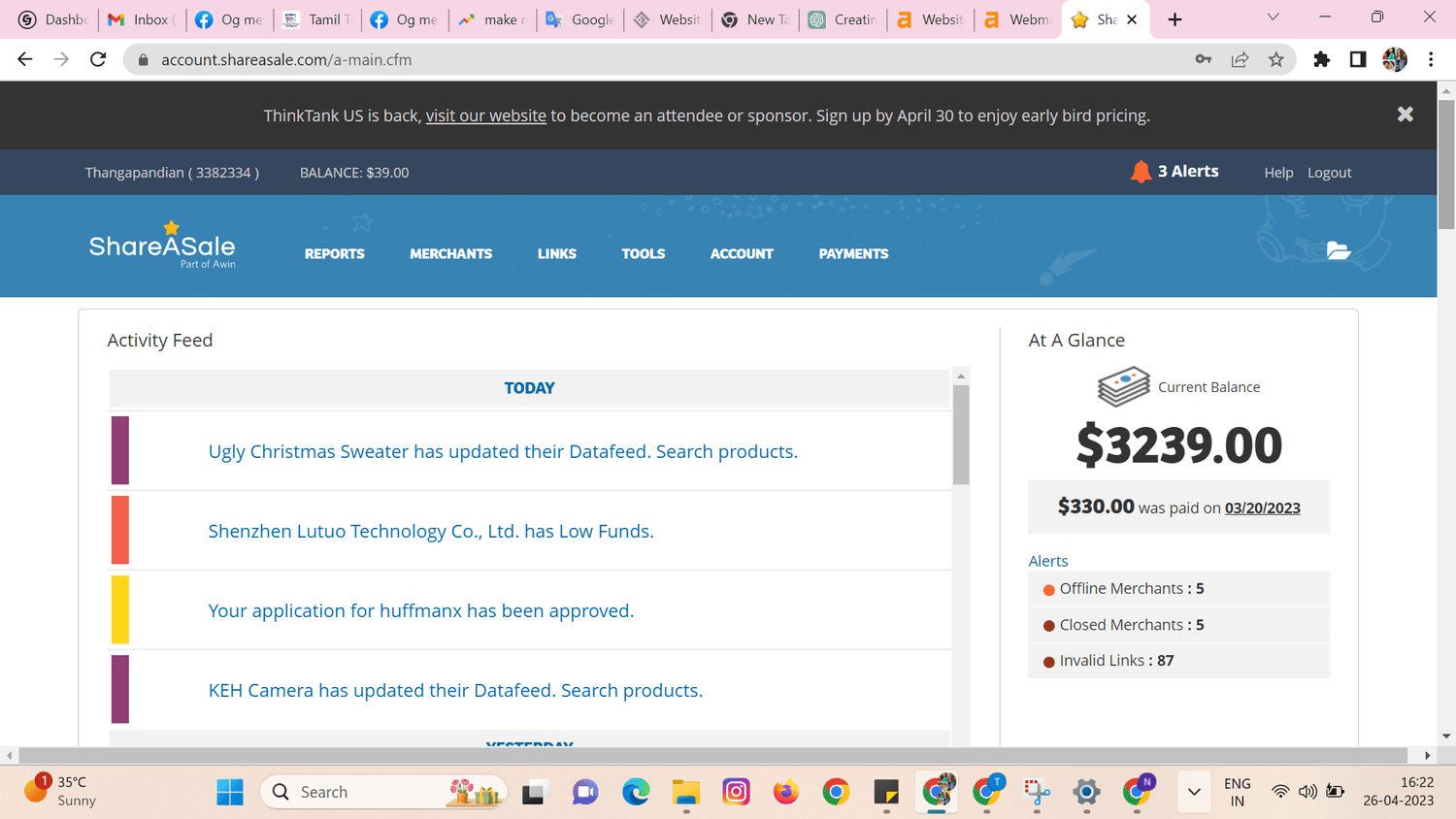Click the ENG IN language indicator
Screen dimensions: 1456x819
(x=1238, y=792)
